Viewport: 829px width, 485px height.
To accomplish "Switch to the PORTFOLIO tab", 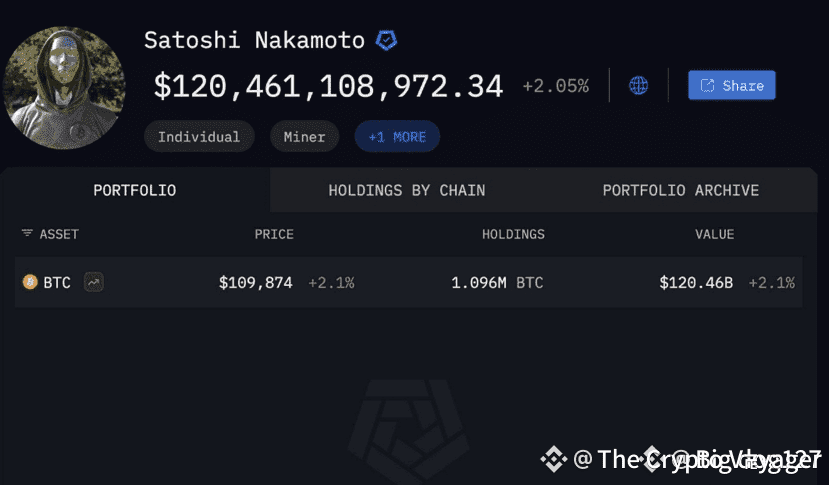I will pyautogui.click(x=135, y=190).
